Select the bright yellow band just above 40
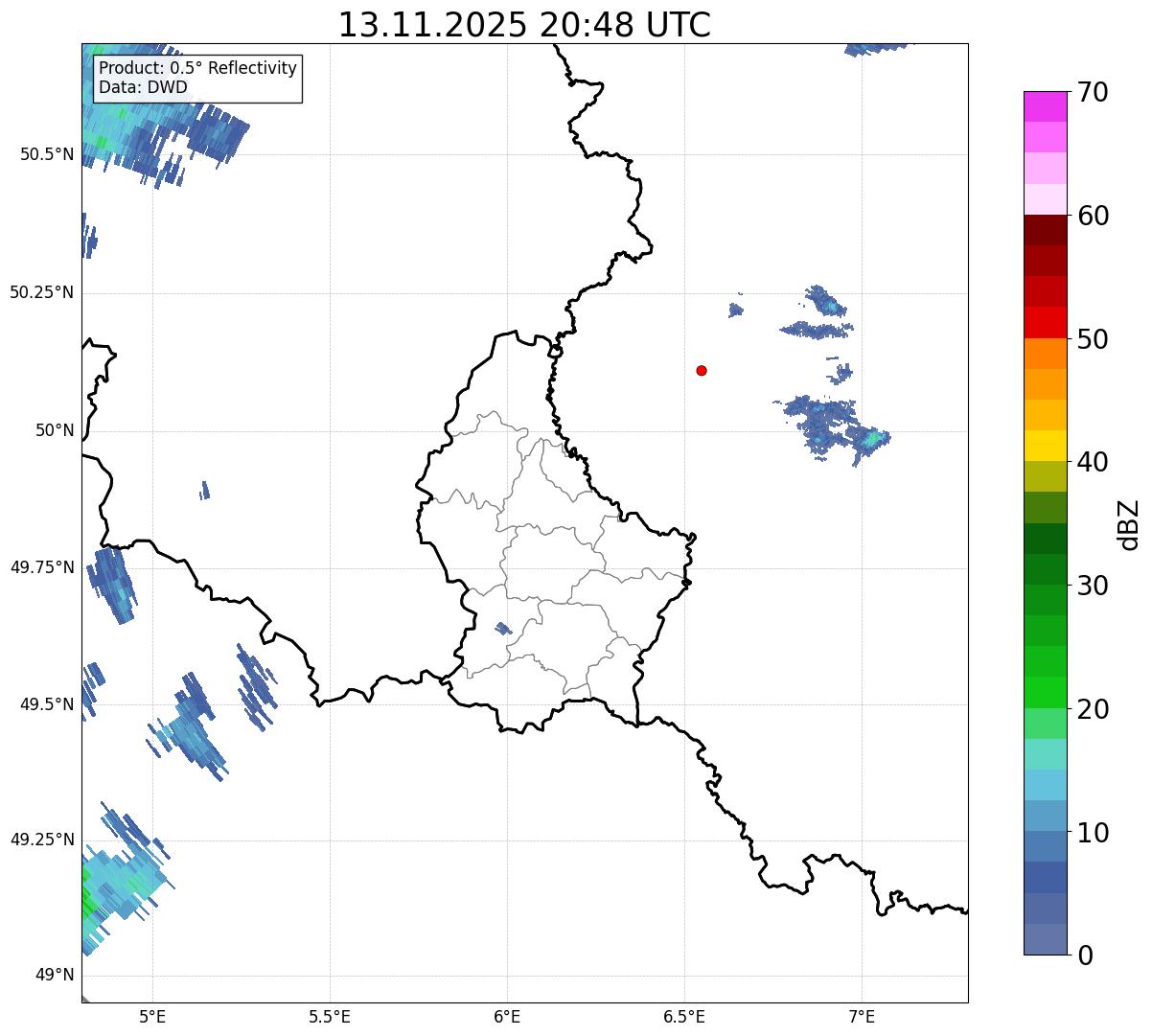Viewport: 1152px width, 1036px height. click(x=1046, y=446)
